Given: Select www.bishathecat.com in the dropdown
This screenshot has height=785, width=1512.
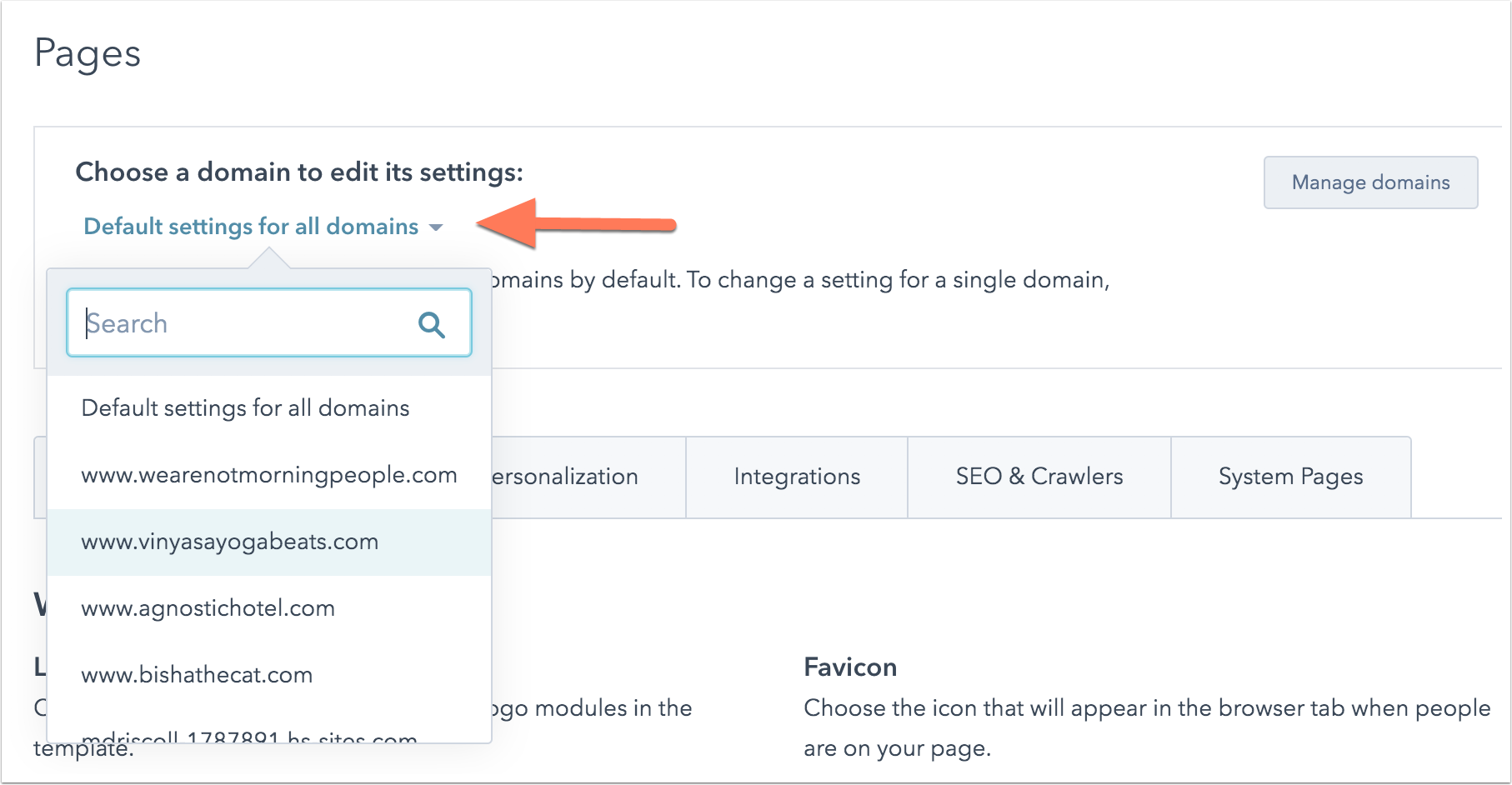Looking at the screenshot, I should point(269,675).
